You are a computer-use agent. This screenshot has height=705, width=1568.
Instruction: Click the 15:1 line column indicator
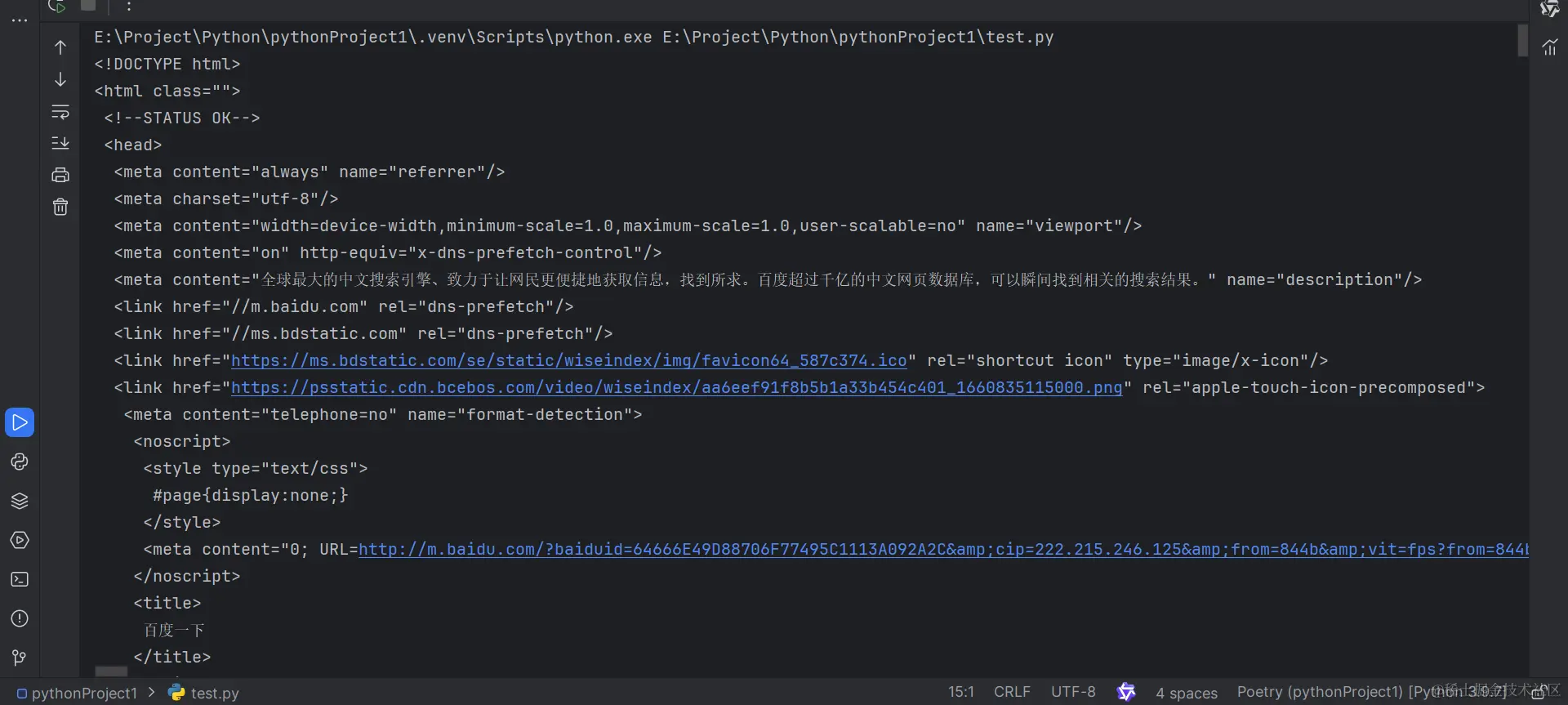click(961, 692)
